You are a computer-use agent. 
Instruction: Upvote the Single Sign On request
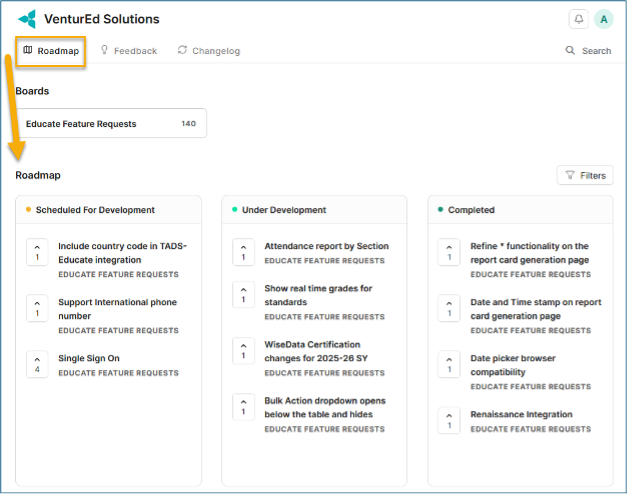tap(37, 364)
